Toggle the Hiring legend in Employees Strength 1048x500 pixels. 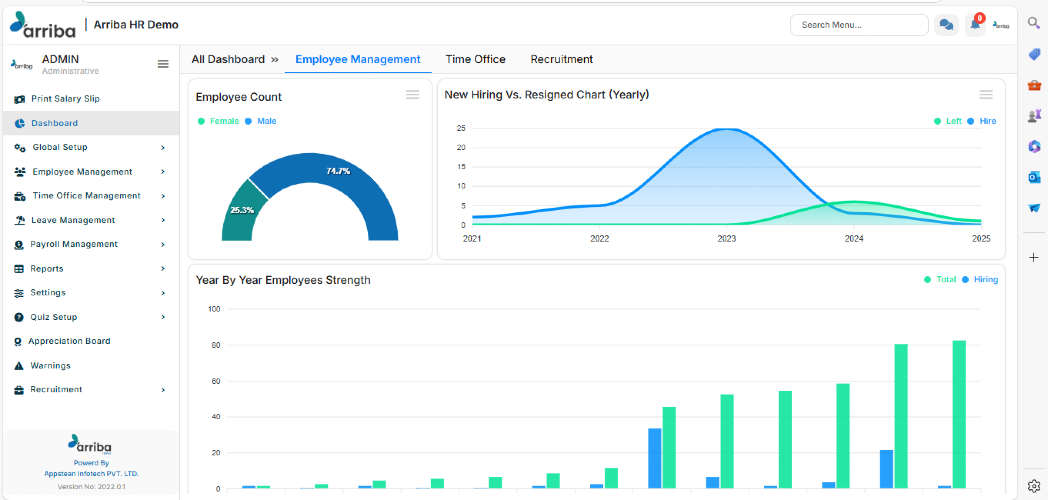coord(980,279)
